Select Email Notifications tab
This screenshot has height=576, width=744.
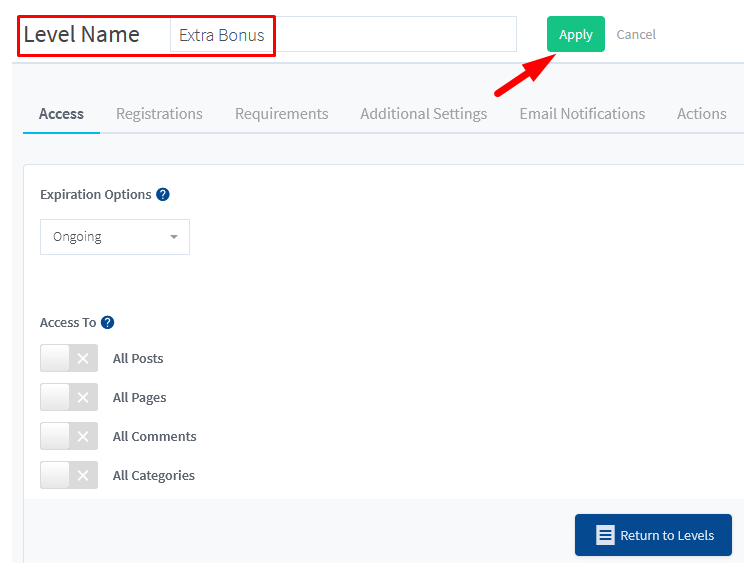point(582,114)
